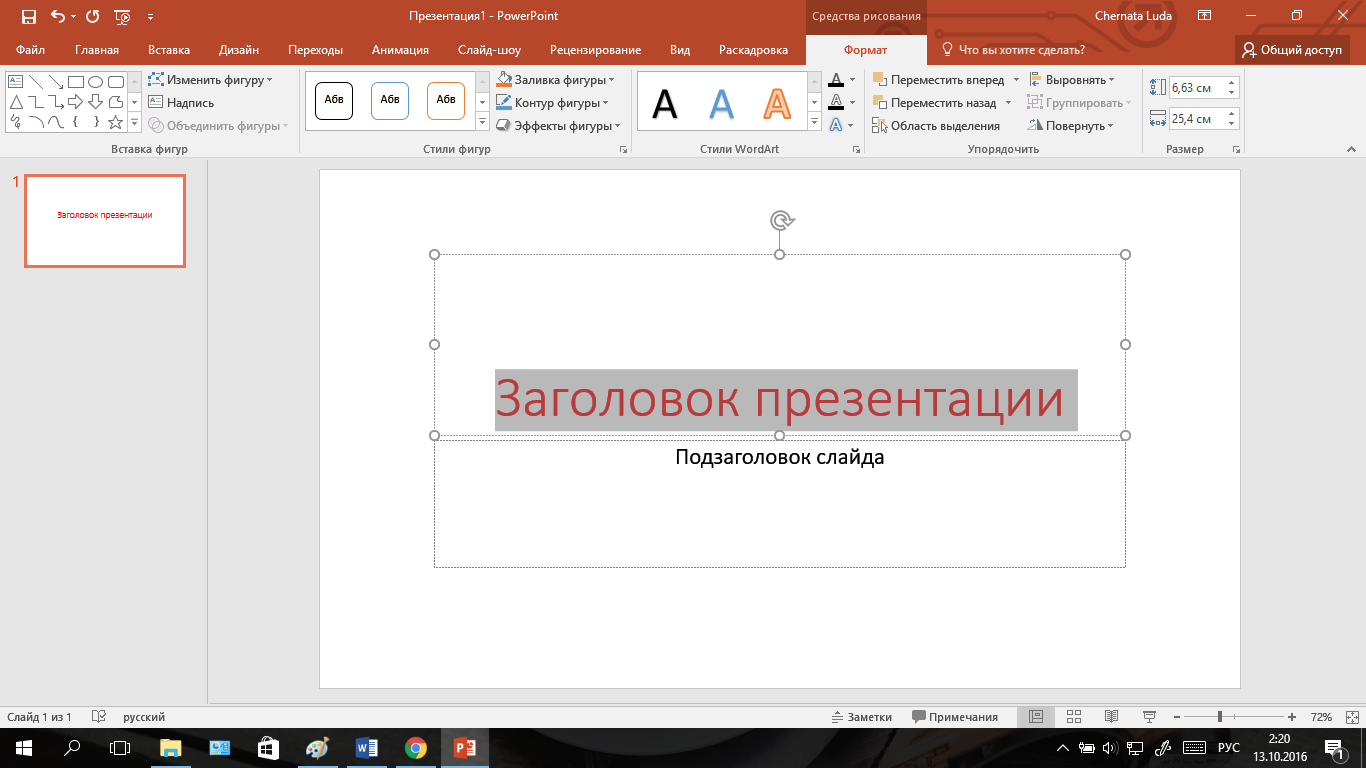Apply the black WordArt A style
The height and width of the screenshot is (768, 1366).
[665, 102]
